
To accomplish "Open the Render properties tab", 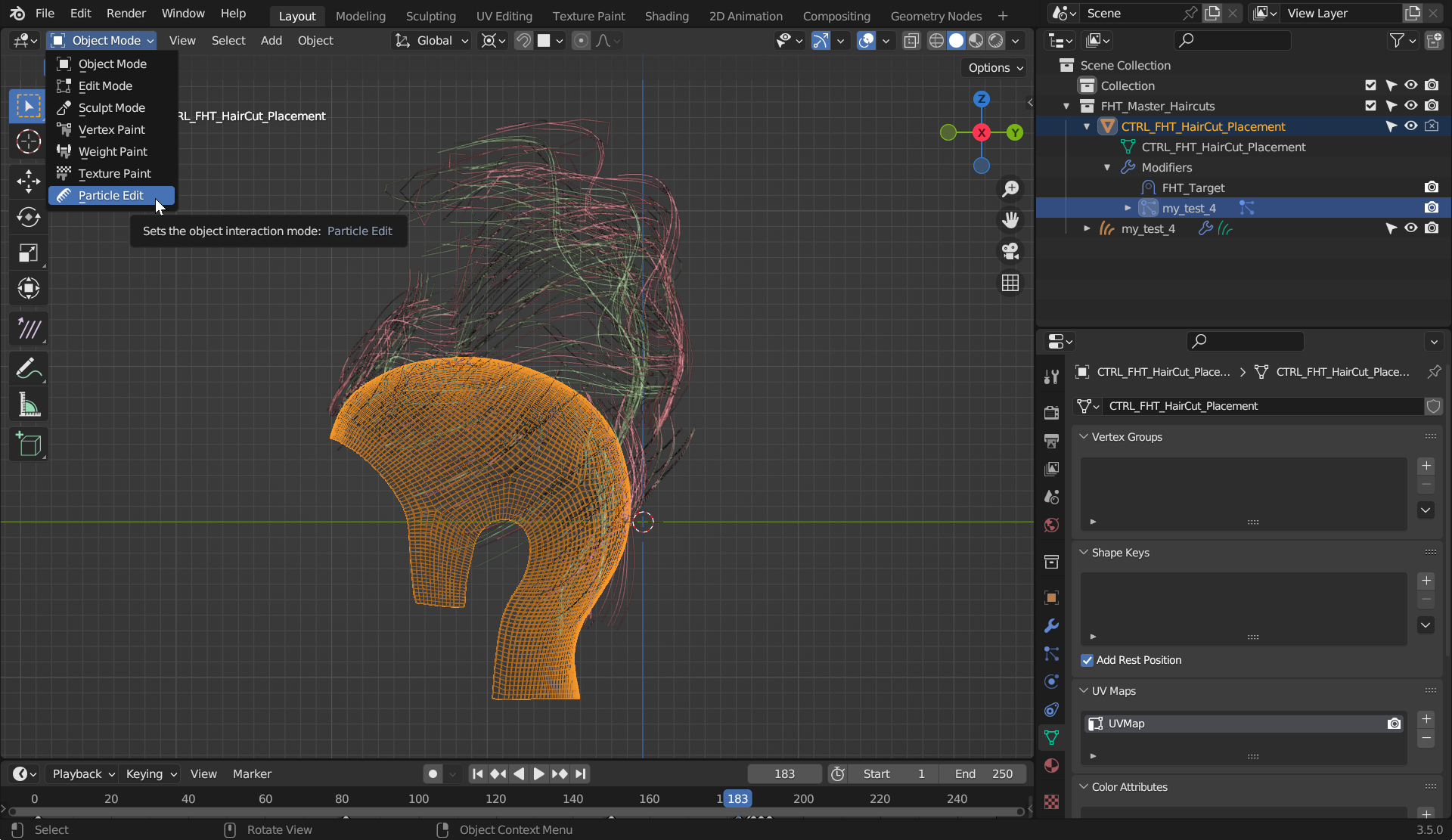I will click(x=1051, y=413).
